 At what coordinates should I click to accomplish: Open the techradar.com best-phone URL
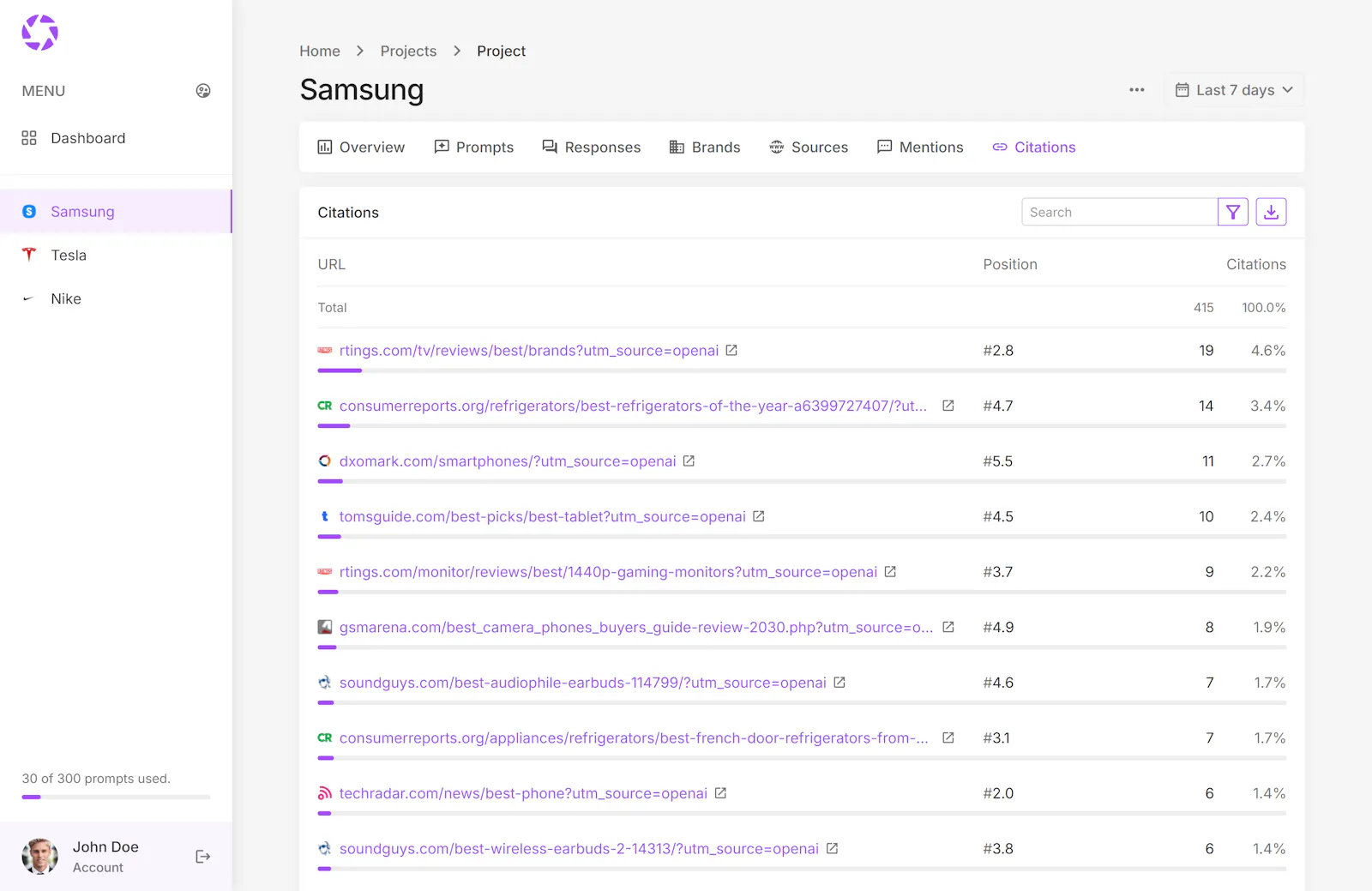523,794
